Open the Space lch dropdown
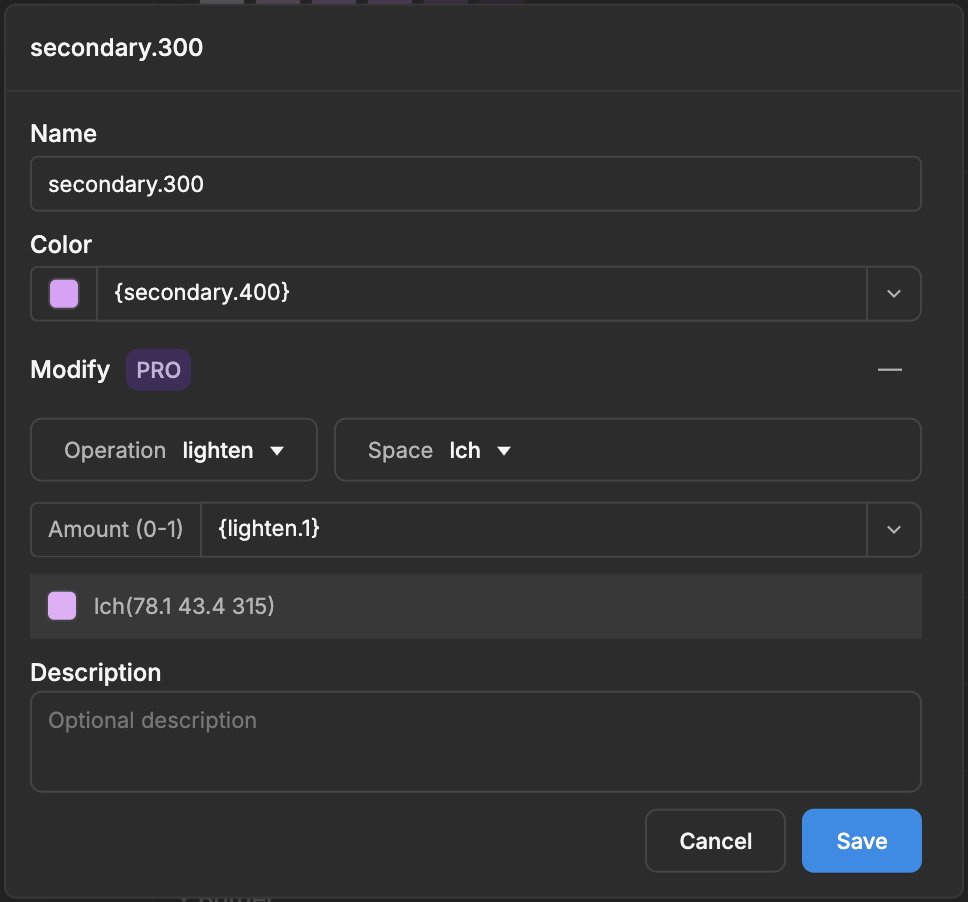 click(x=628, y=450)
